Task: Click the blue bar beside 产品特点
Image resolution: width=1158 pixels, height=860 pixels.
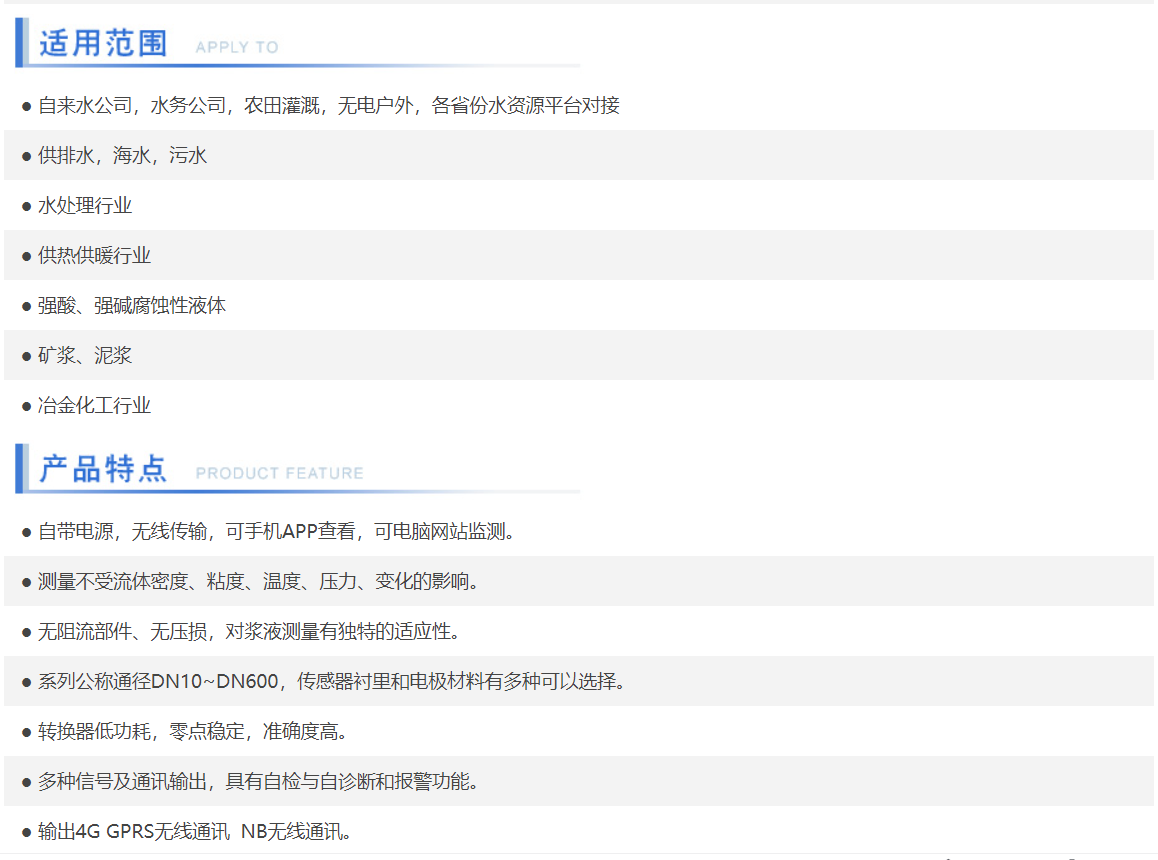Action: tap(19, 468)
